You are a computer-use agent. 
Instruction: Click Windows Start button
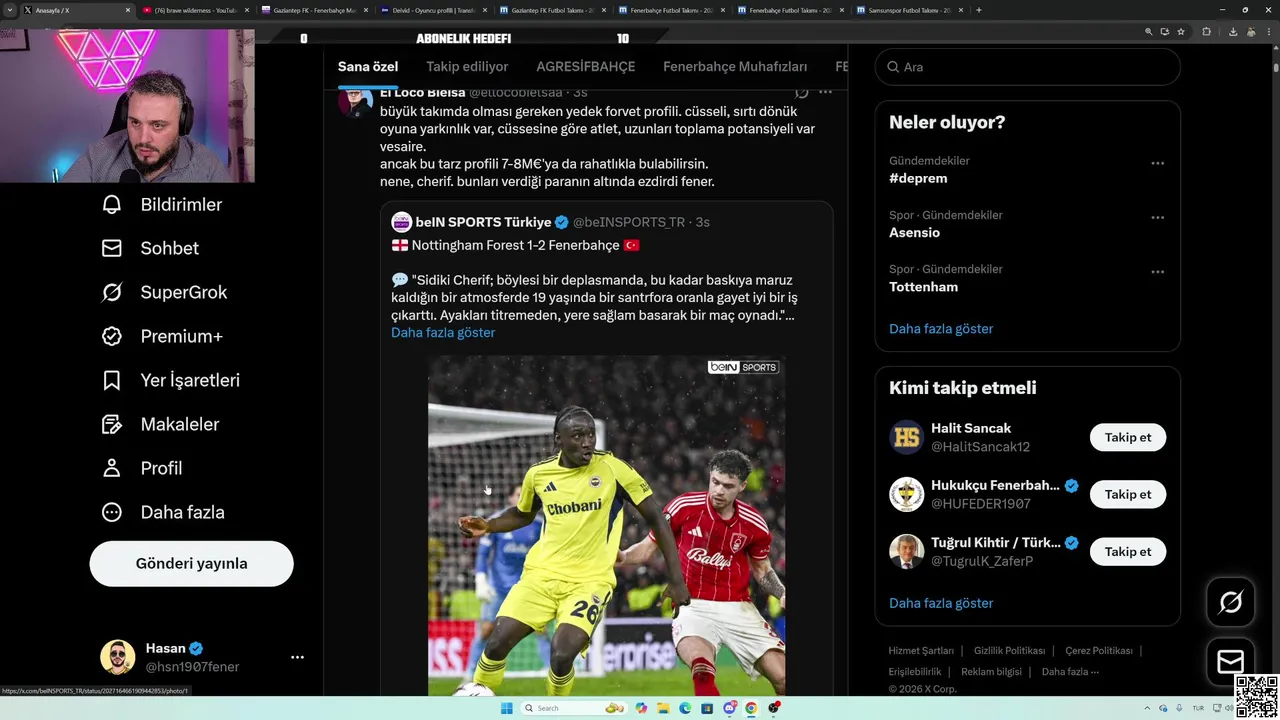pos(507,708)
